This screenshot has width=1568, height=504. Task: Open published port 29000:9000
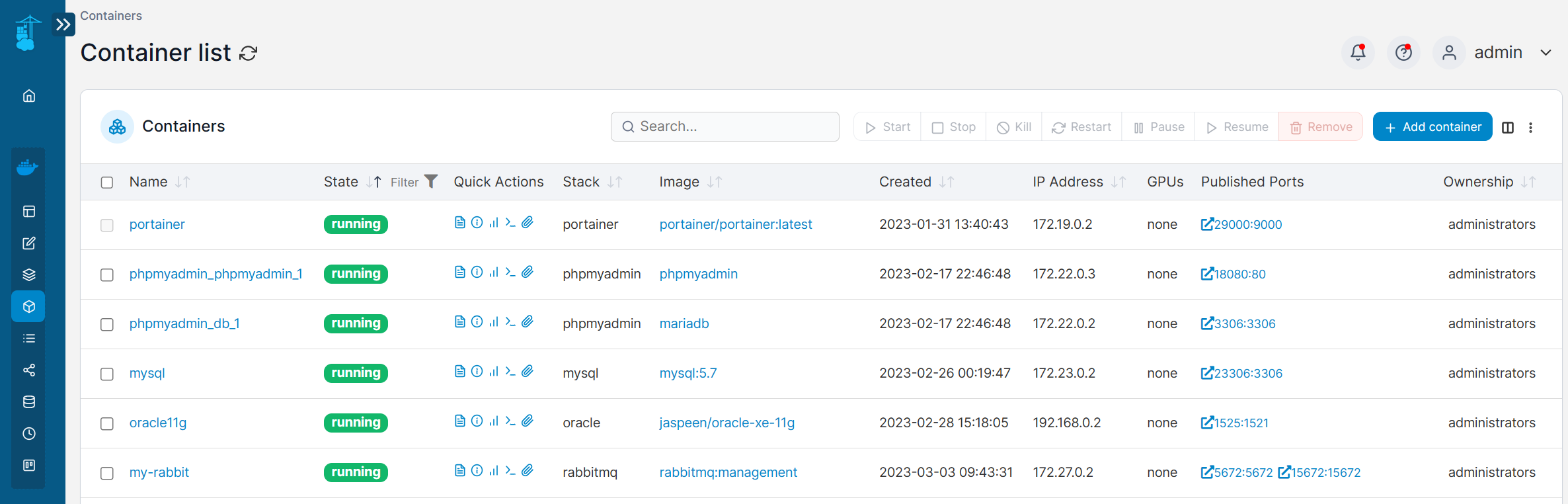coord(1241,224)
